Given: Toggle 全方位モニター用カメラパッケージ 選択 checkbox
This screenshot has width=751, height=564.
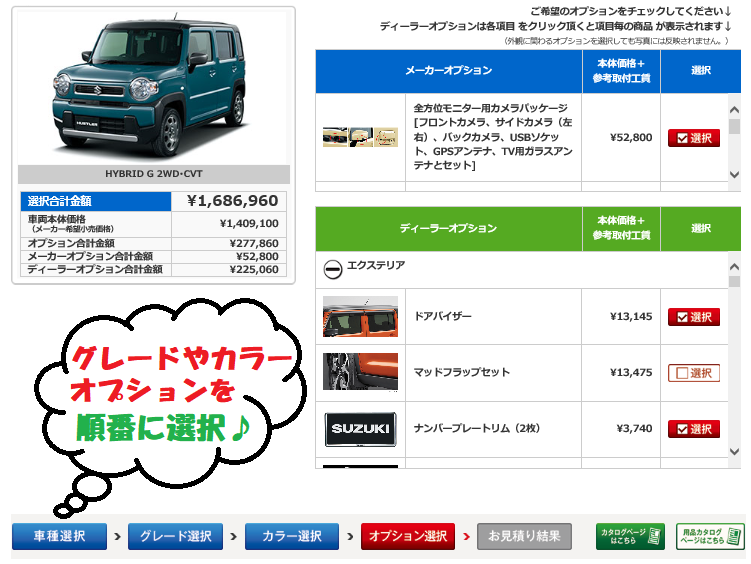Looking at the screenshot, I should [694, 138].
